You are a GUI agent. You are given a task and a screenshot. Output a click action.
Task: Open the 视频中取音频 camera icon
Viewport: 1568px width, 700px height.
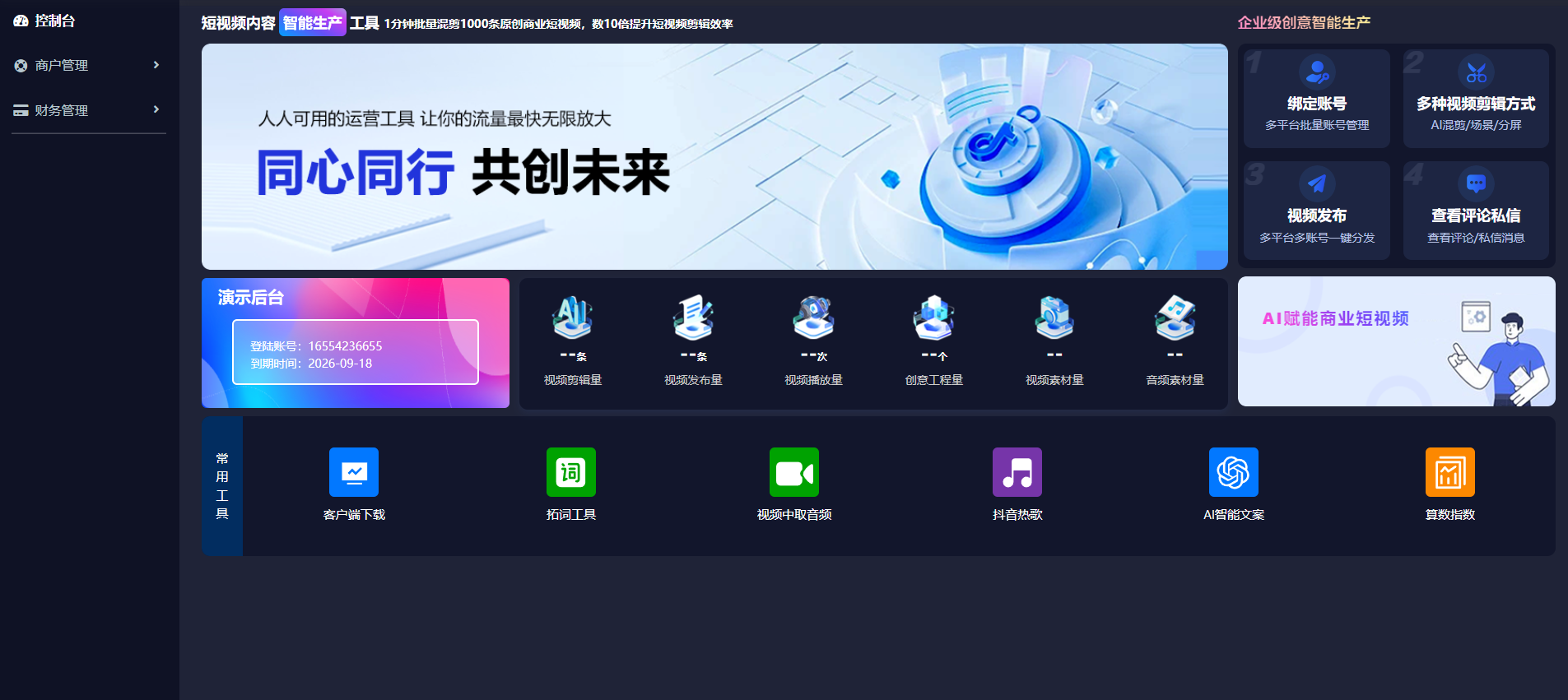pos(793,472)
